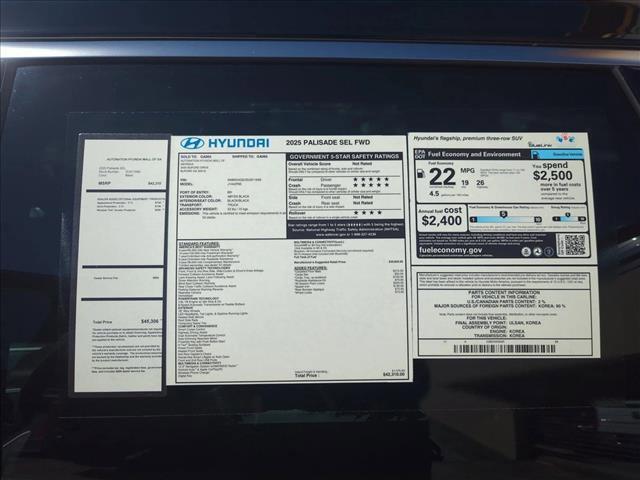
Task: Click the QR code on the fuel economy label
Action: [x=574, y=244]
